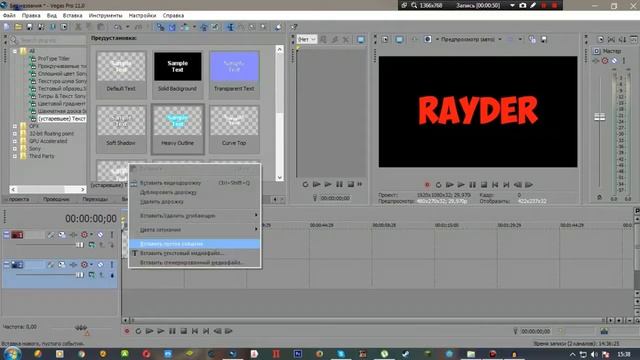
Task: Click Go to start in the timeline transport bar
Action: (195, 331)
